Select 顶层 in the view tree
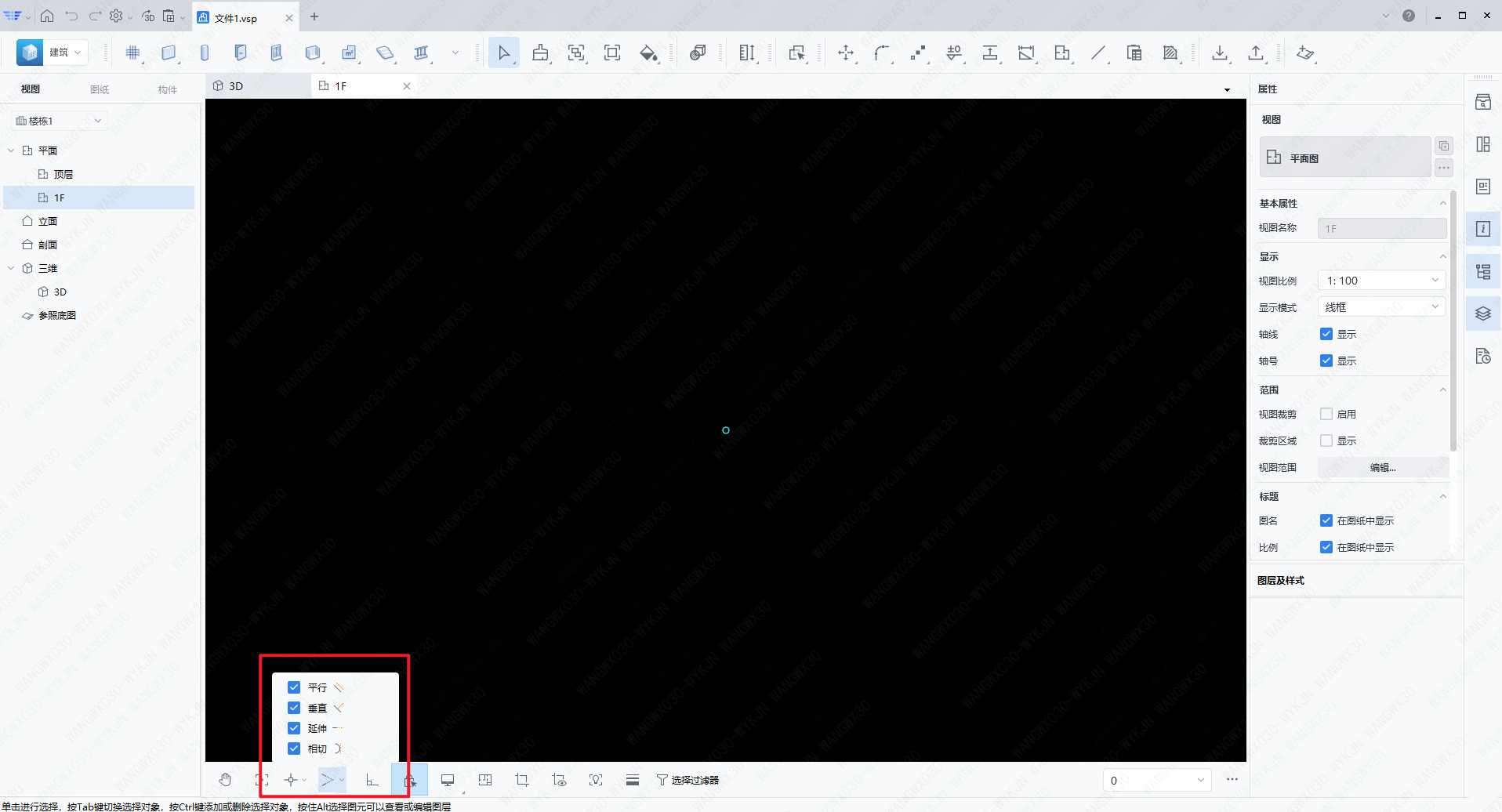 [x=63, y=174]
